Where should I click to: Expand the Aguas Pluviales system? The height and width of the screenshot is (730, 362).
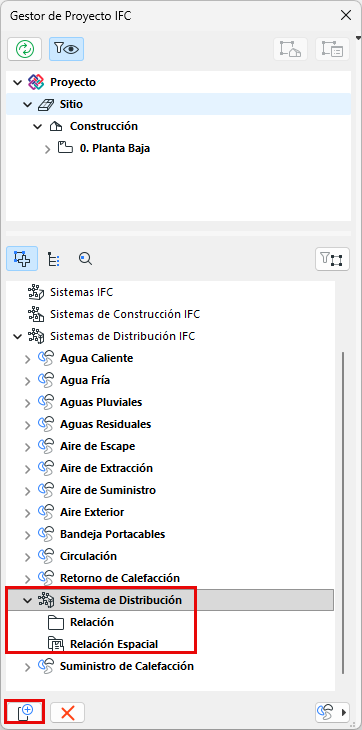(27, 403)
